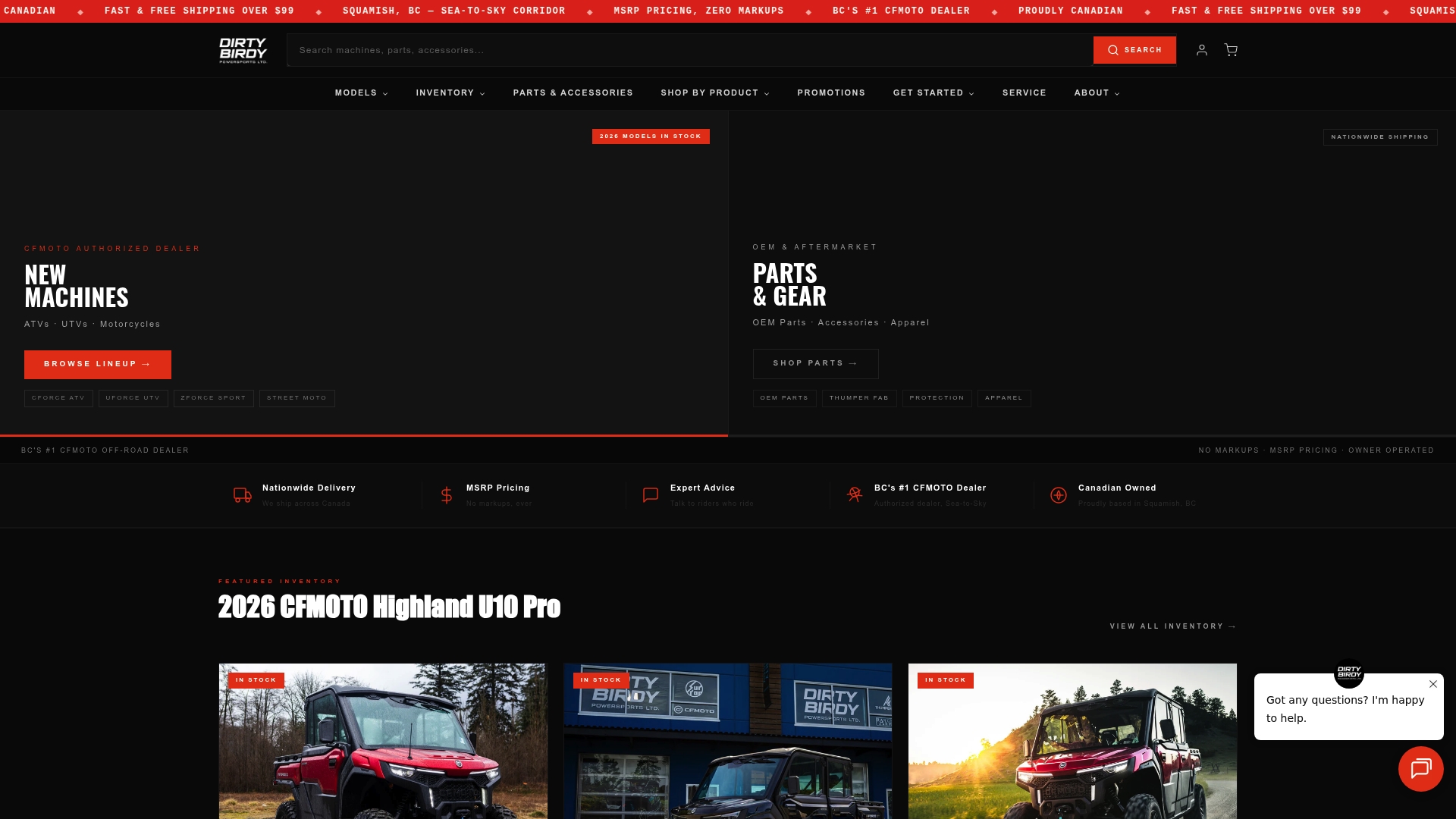Select the CFORCE ATV tag
Screen dimensions: 1456x819
pyautogui.click(x=58, y=398)
